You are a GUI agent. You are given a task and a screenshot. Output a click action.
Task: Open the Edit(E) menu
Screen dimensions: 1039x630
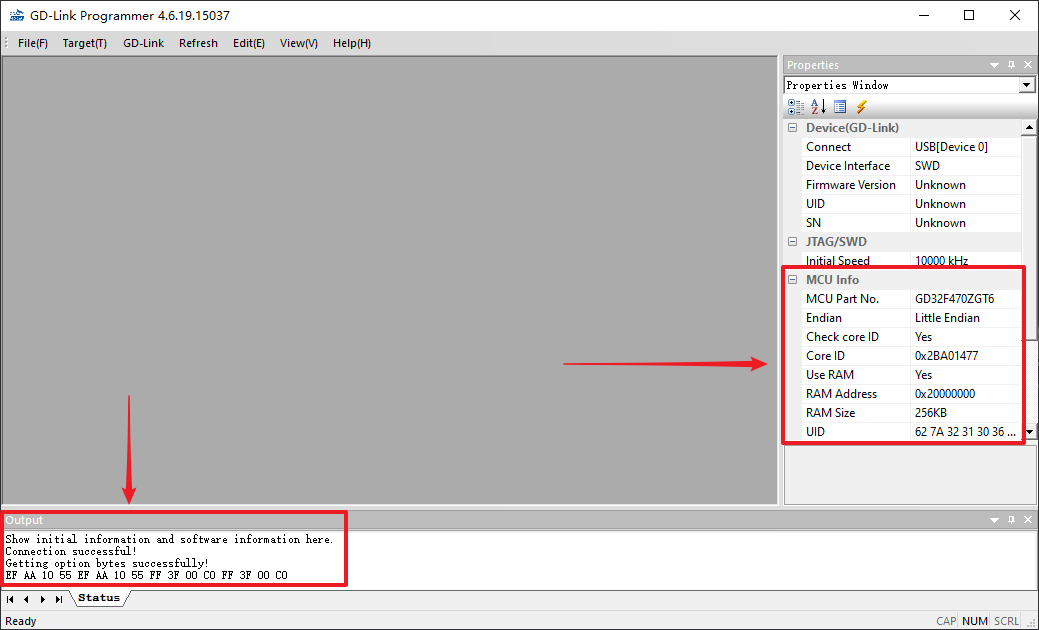(x=248, y=43)
